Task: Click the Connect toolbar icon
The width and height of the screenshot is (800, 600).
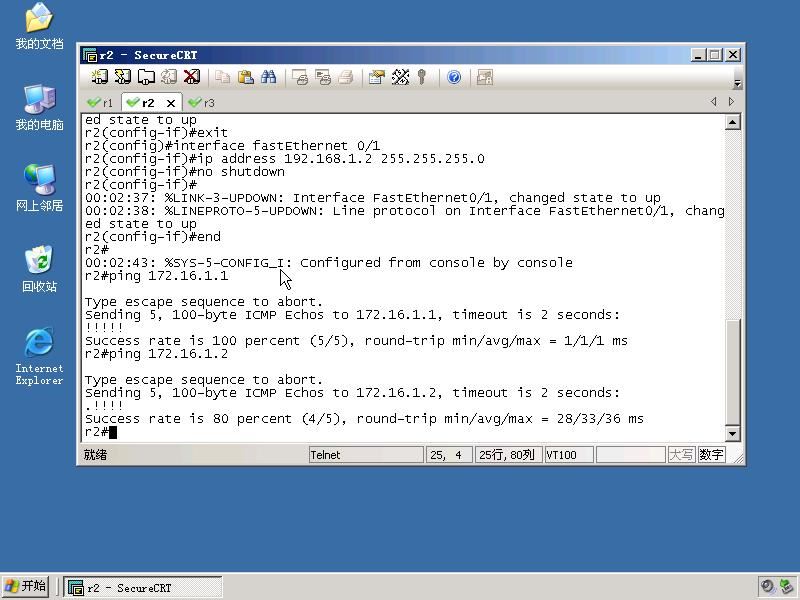Action: [x=99, y=77]
